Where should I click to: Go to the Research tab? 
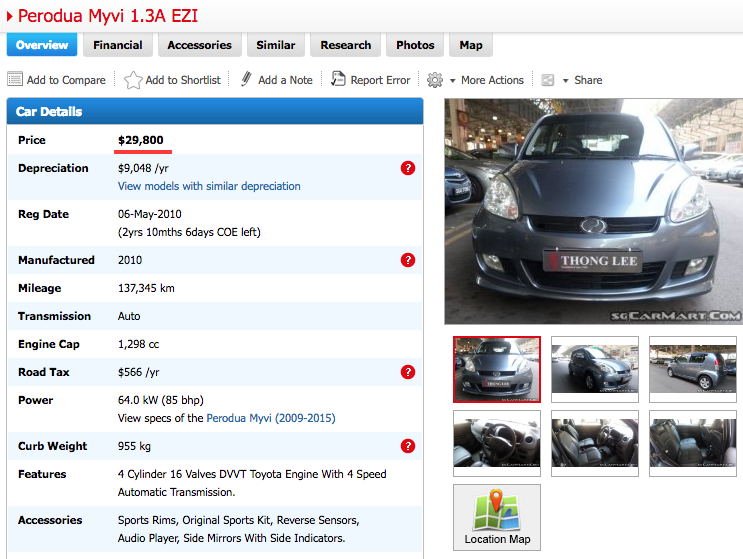tap(345, 45)
